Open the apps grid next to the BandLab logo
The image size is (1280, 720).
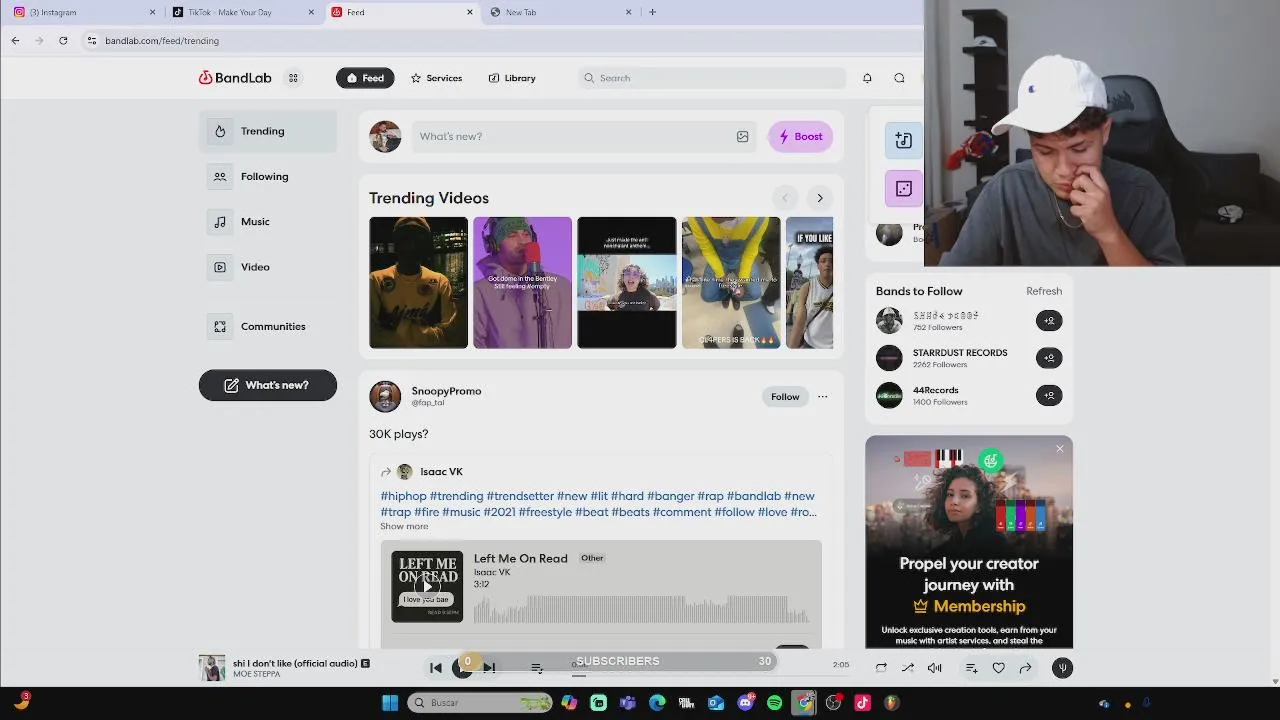(x=293, y=78)
